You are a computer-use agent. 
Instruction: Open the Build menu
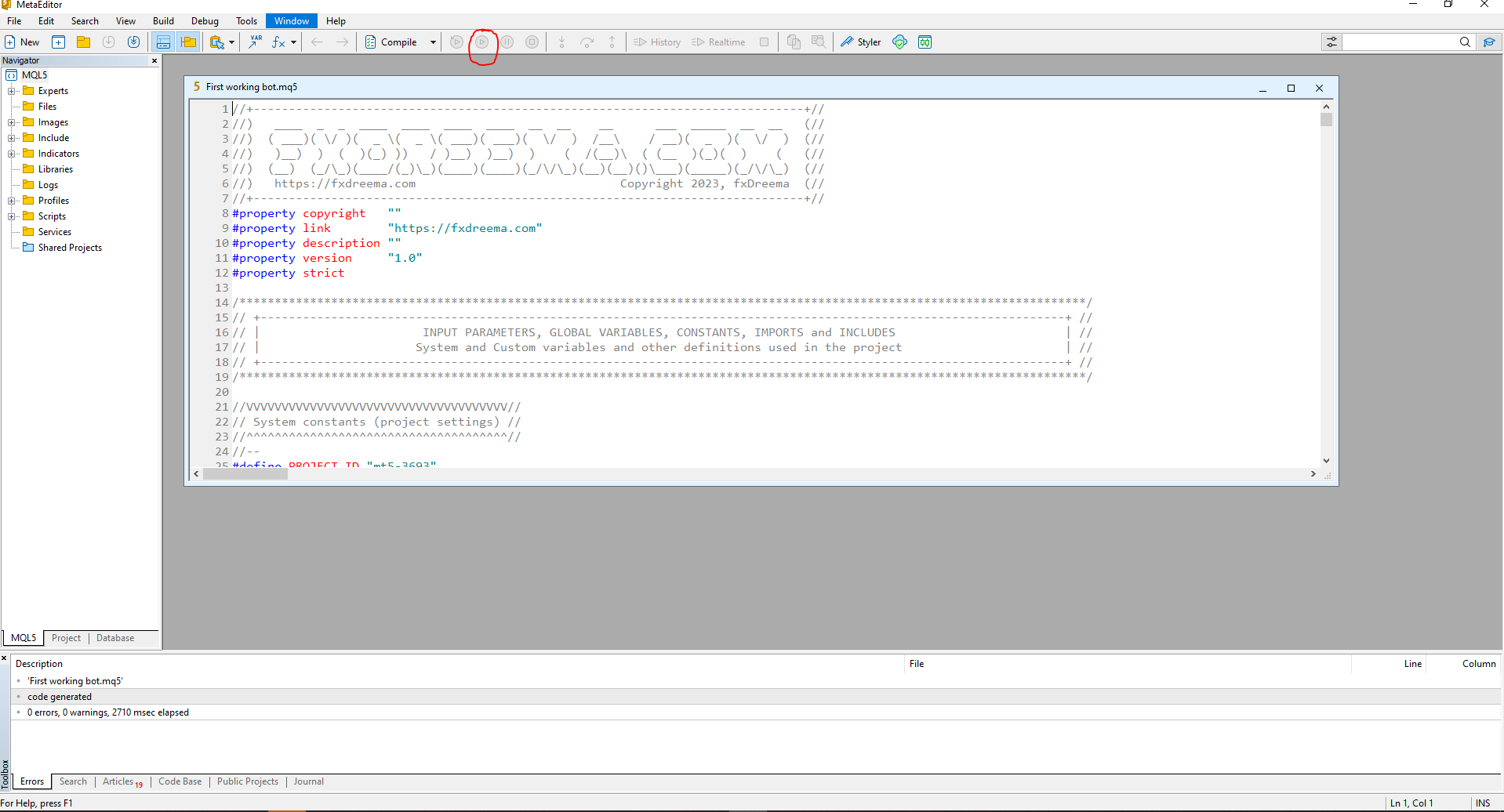(163, 21)
